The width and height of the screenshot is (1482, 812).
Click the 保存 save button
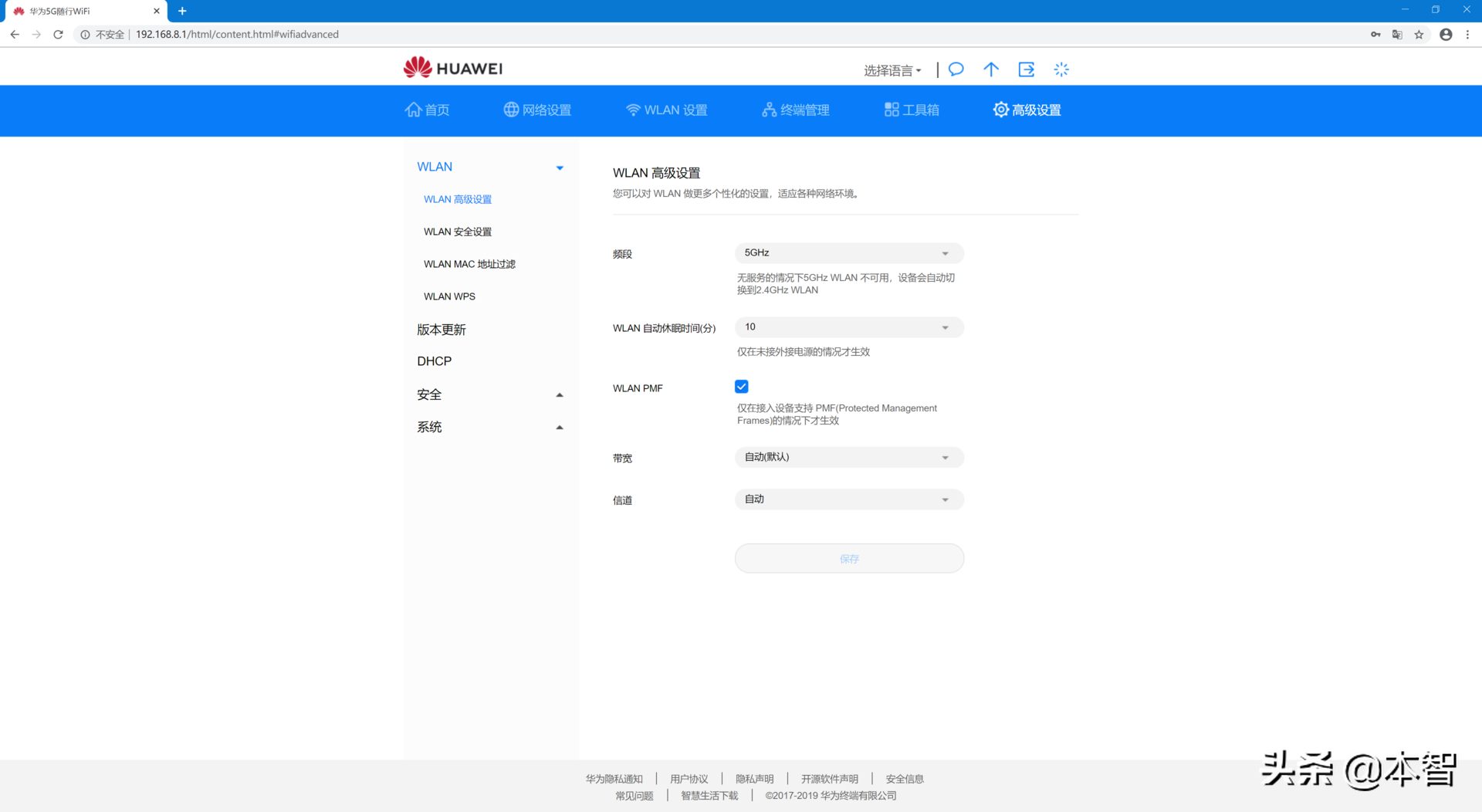pyautogui.click(x=849, y=558)
